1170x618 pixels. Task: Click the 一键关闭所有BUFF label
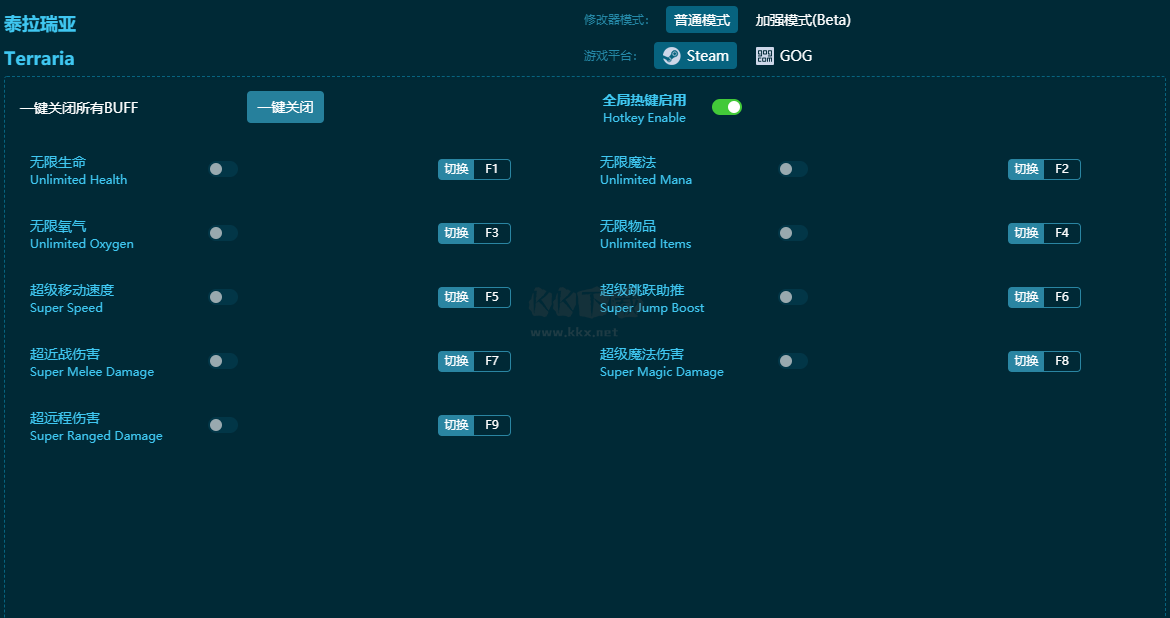(79, 107)
